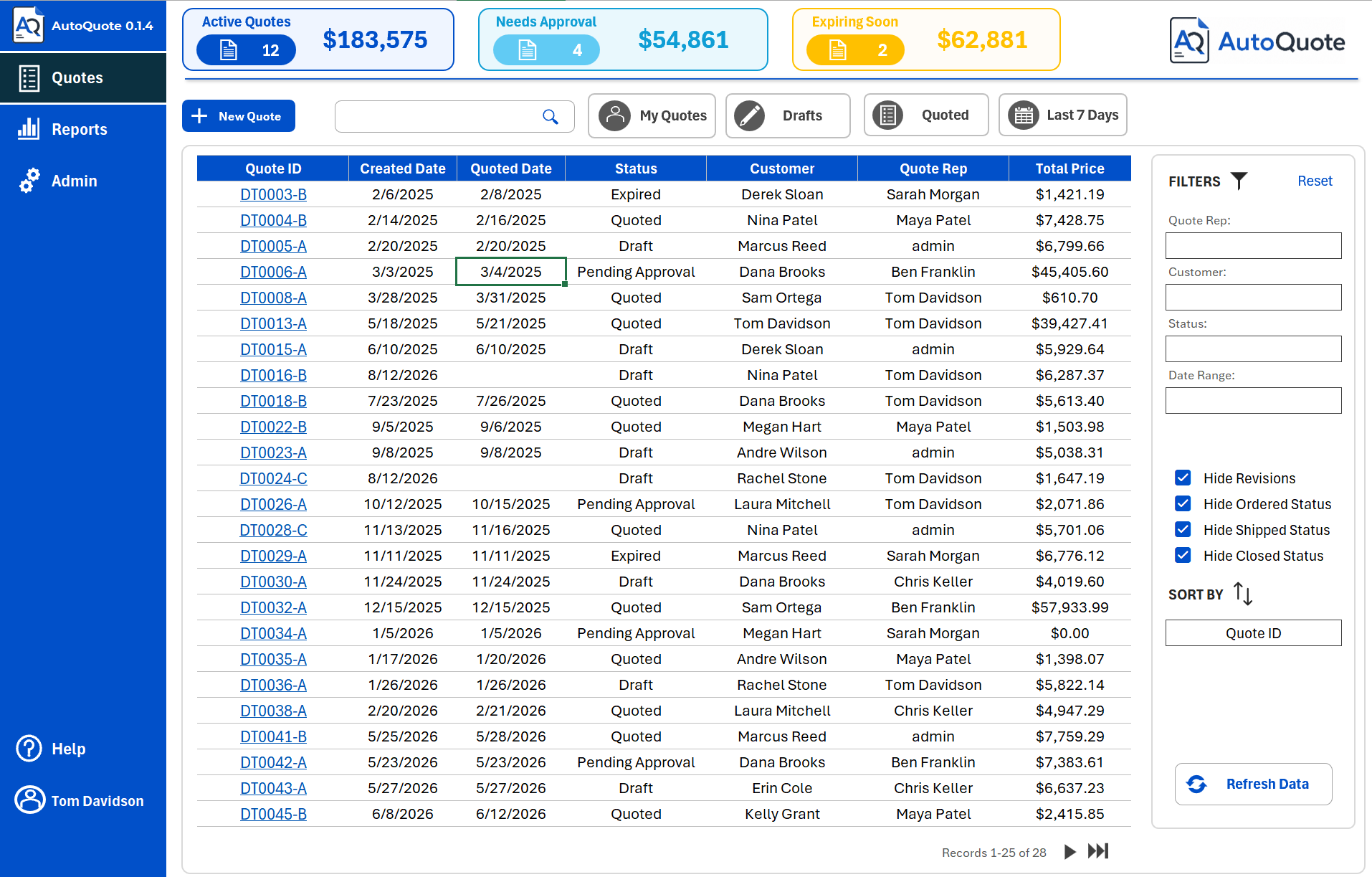
Task: Click the New Quote button
Action: tap(239, 116)
